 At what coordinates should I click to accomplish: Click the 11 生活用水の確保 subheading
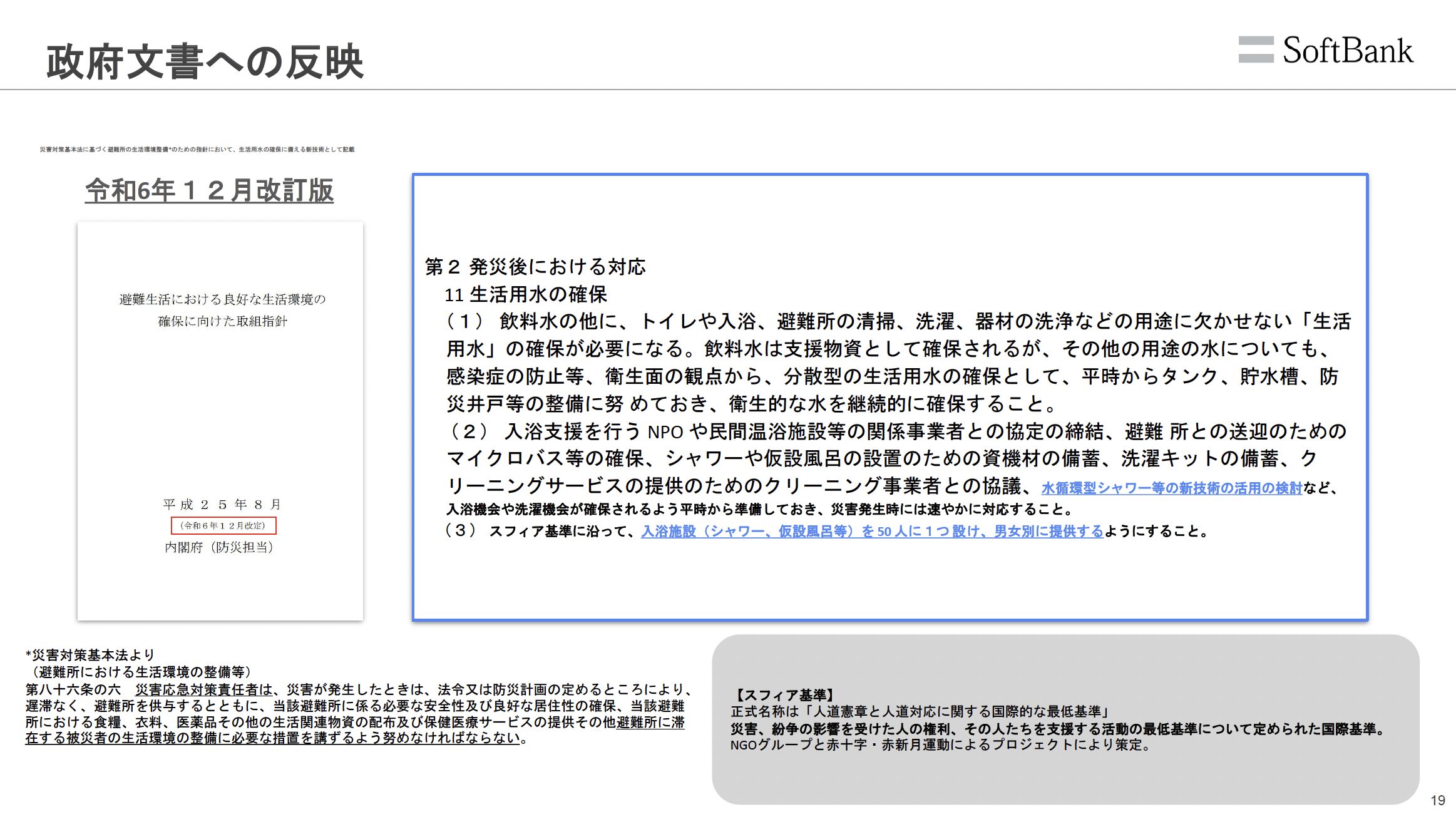[525, 294]
